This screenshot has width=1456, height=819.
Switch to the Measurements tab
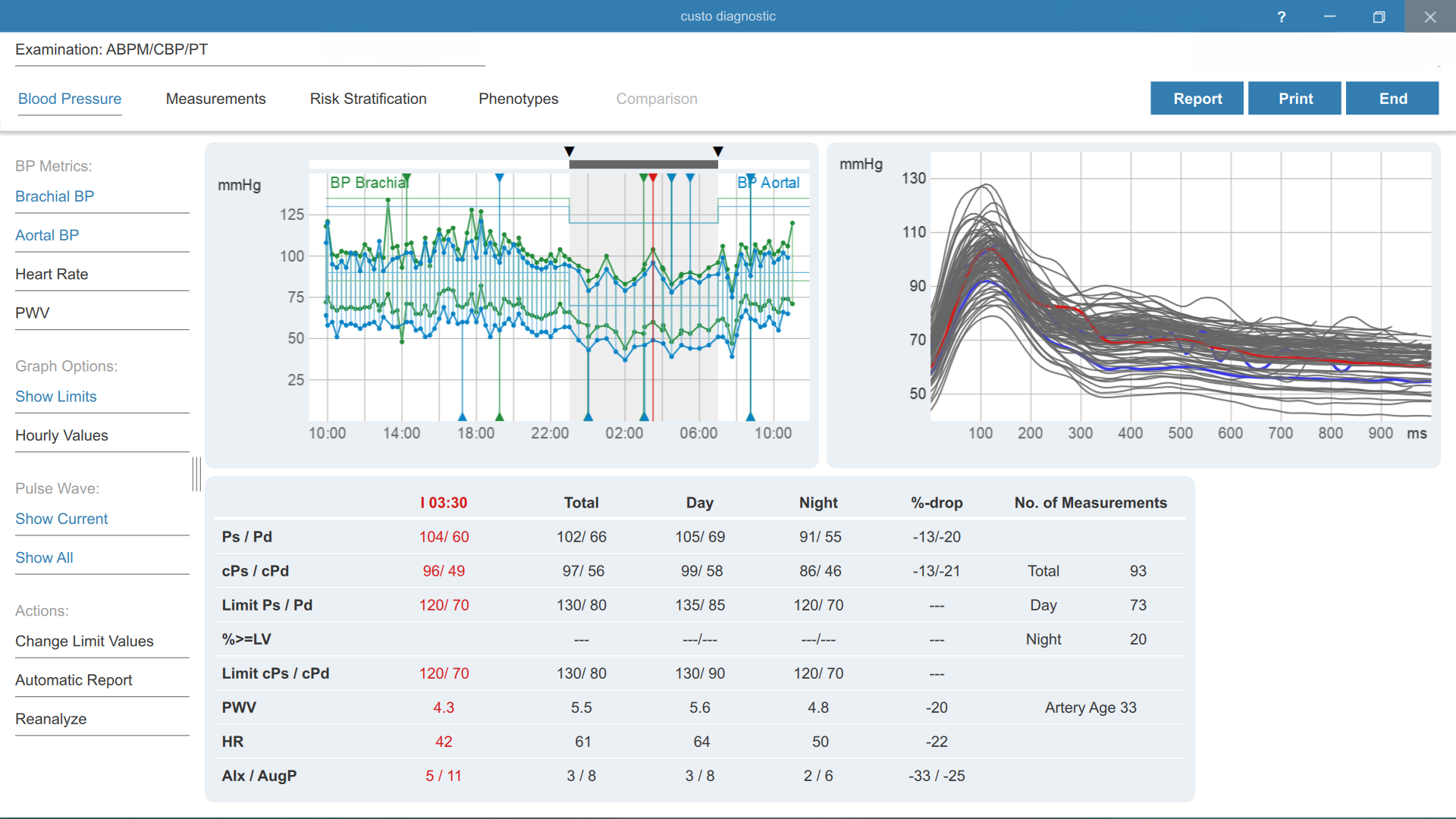[216, 99]
